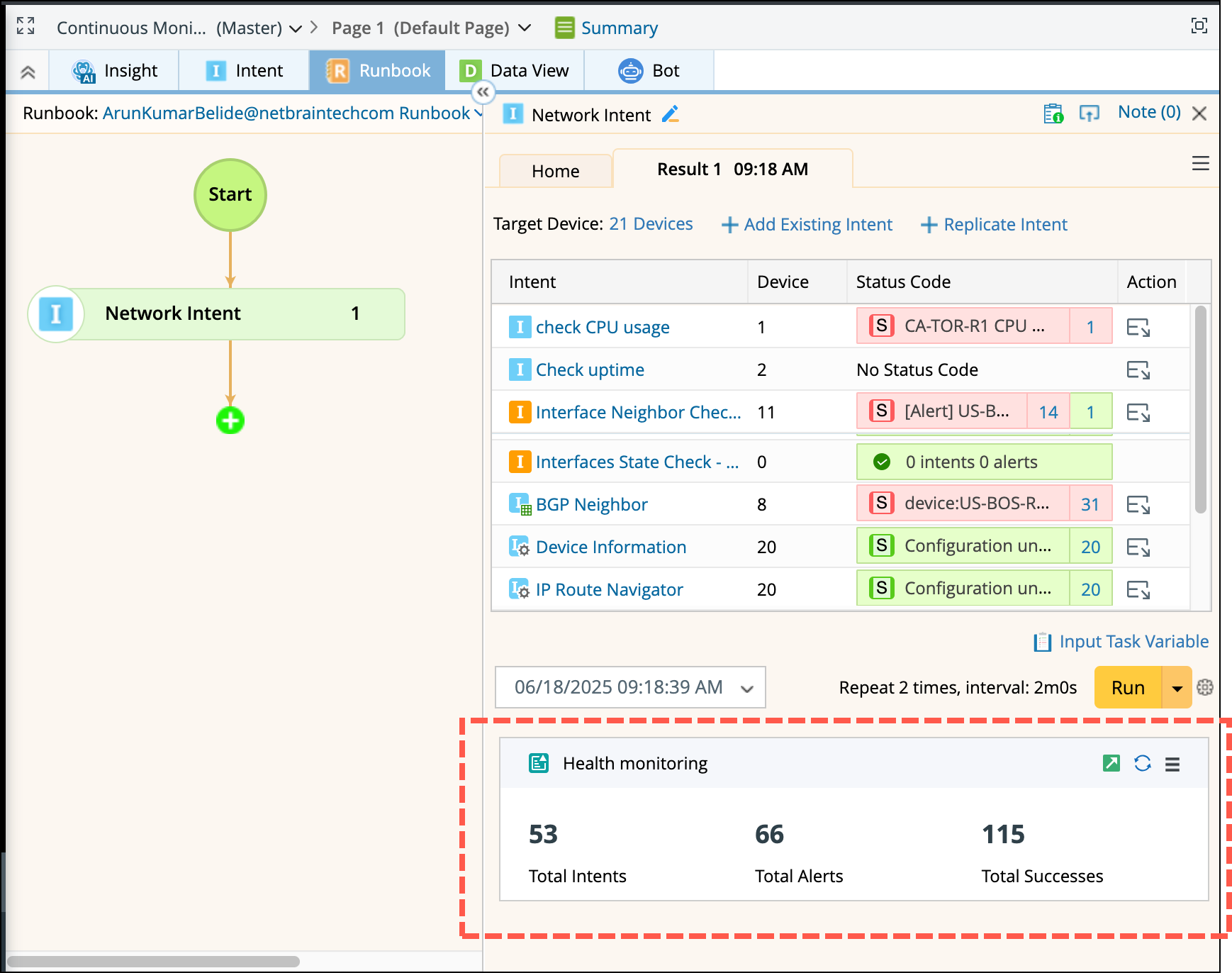This screenshot has width=1232, height=973.
Task: Click the vertical scrollbar of the intent table
Action: (1200, 409)
